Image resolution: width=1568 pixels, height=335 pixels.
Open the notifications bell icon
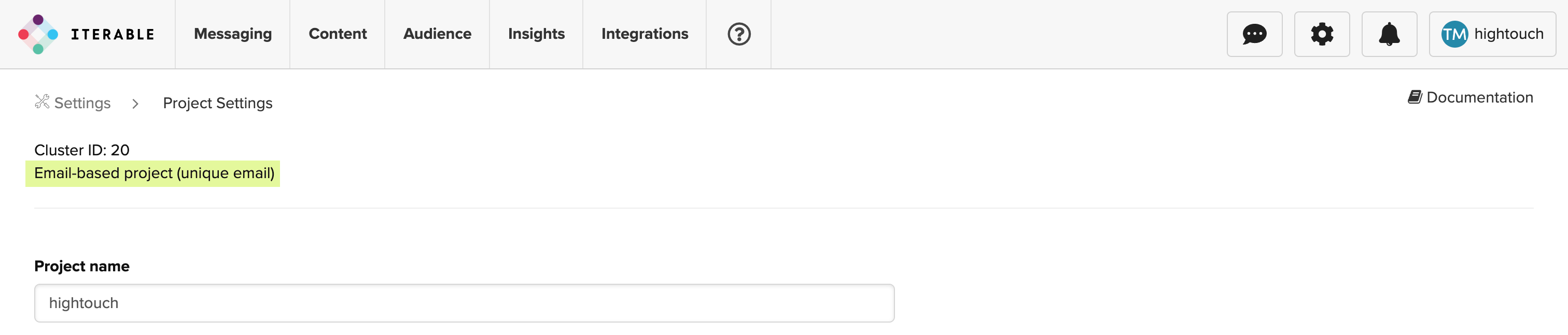tap(1390, 34)
